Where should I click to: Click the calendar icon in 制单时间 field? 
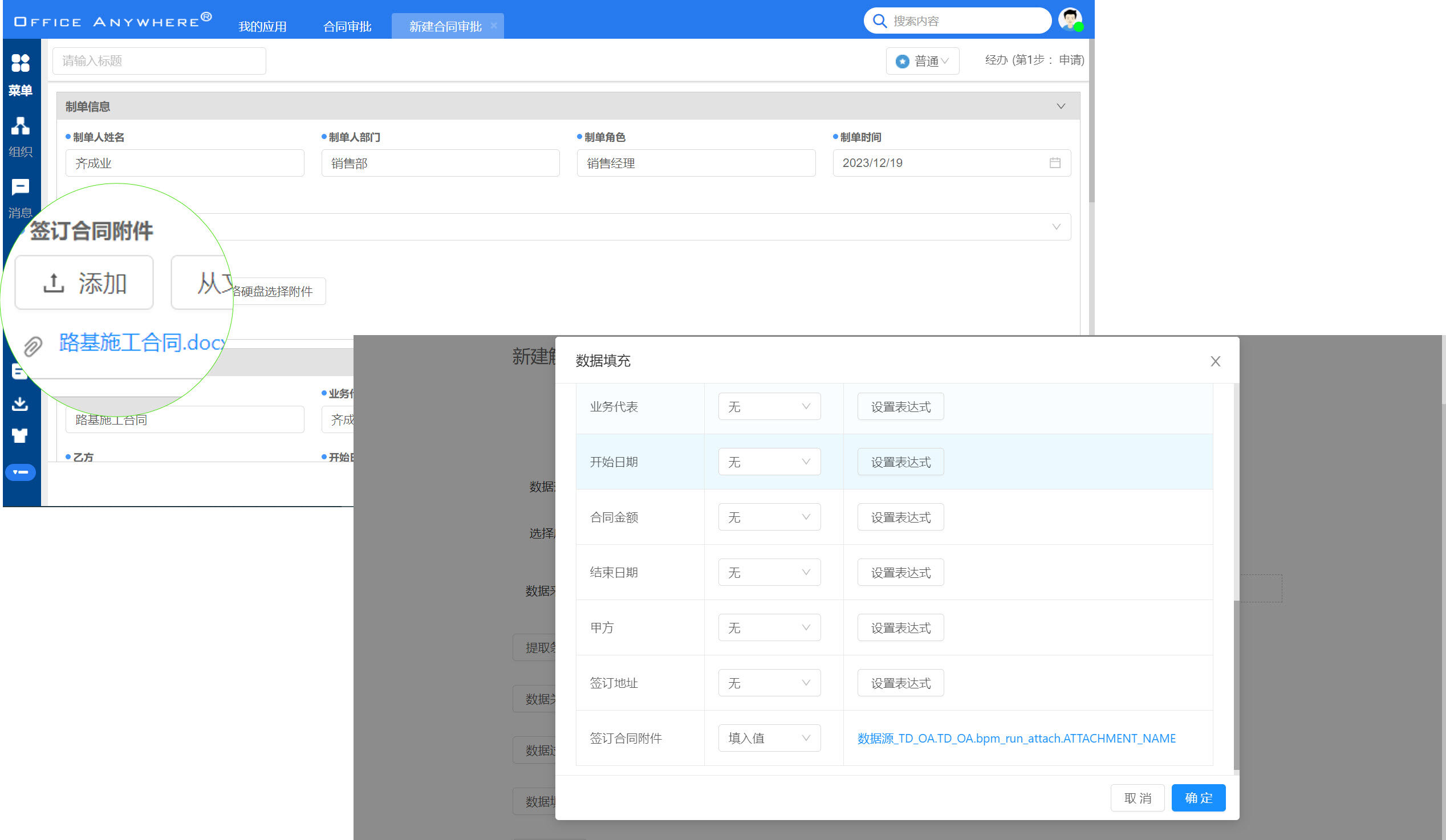[1055, 163]
